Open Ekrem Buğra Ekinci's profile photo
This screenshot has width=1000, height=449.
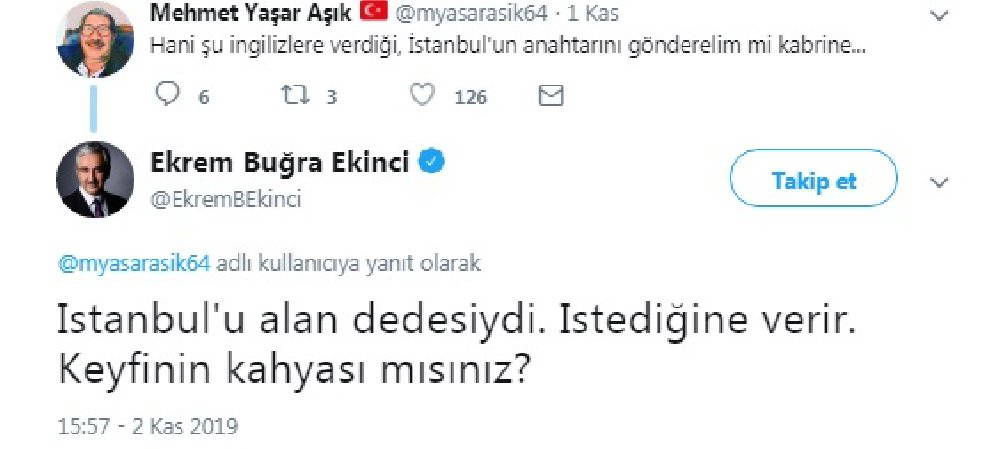pyautogui.click(x=95, y=180)
